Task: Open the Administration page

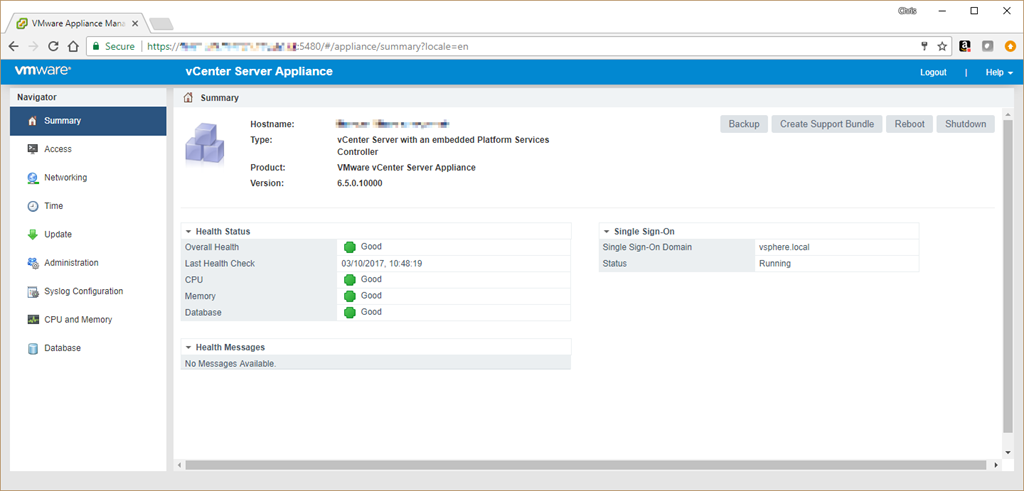Action: (x=88, y=263)
